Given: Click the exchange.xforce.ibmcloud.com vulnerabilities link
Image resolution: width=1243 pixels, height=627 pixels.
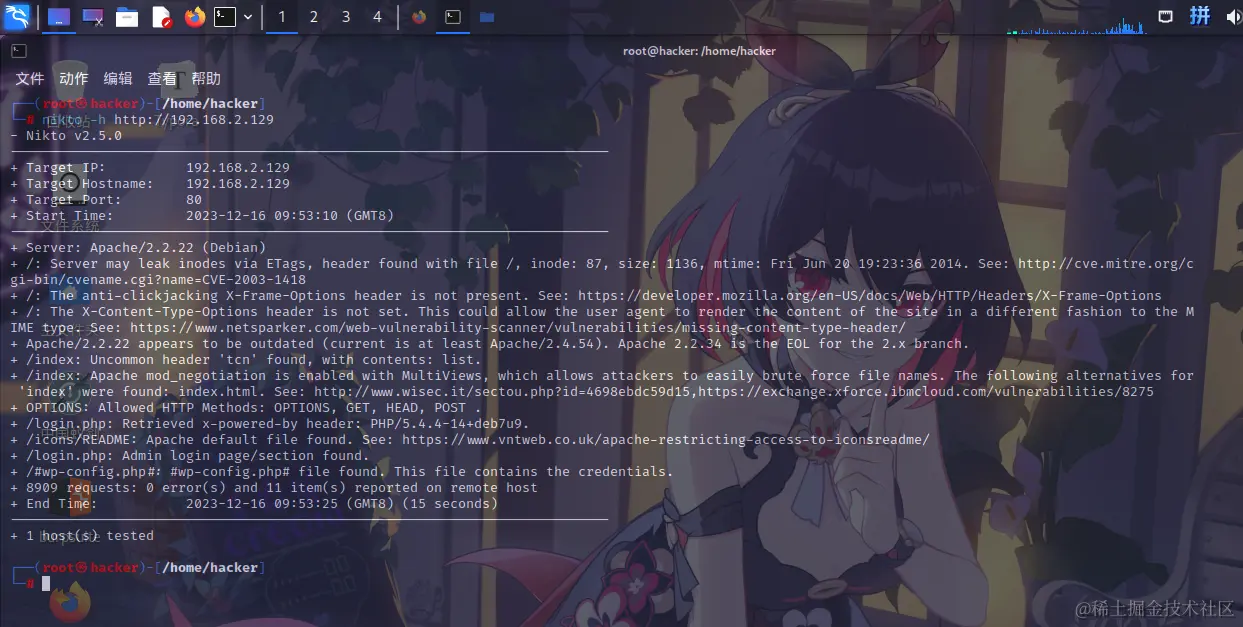Looking at the screenshot, I should 925,392.
